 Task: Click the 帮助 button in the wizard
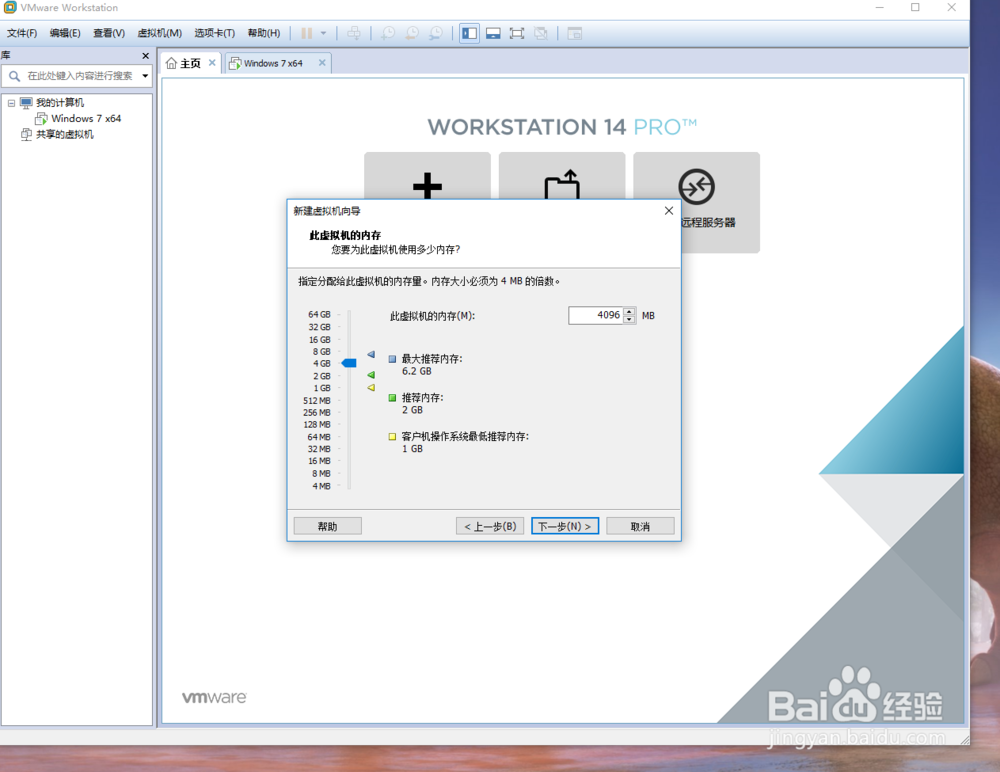pyautogui.click(x=327, y=526)
